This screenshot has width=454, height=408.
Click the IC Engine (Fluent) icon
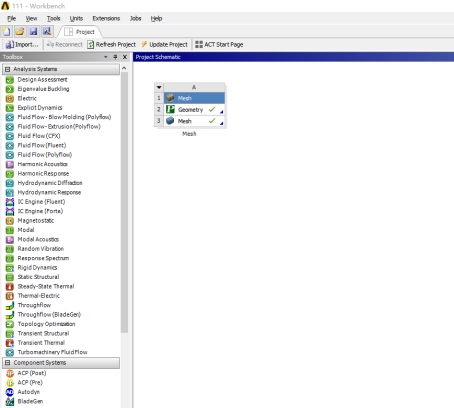coord(10,202)
